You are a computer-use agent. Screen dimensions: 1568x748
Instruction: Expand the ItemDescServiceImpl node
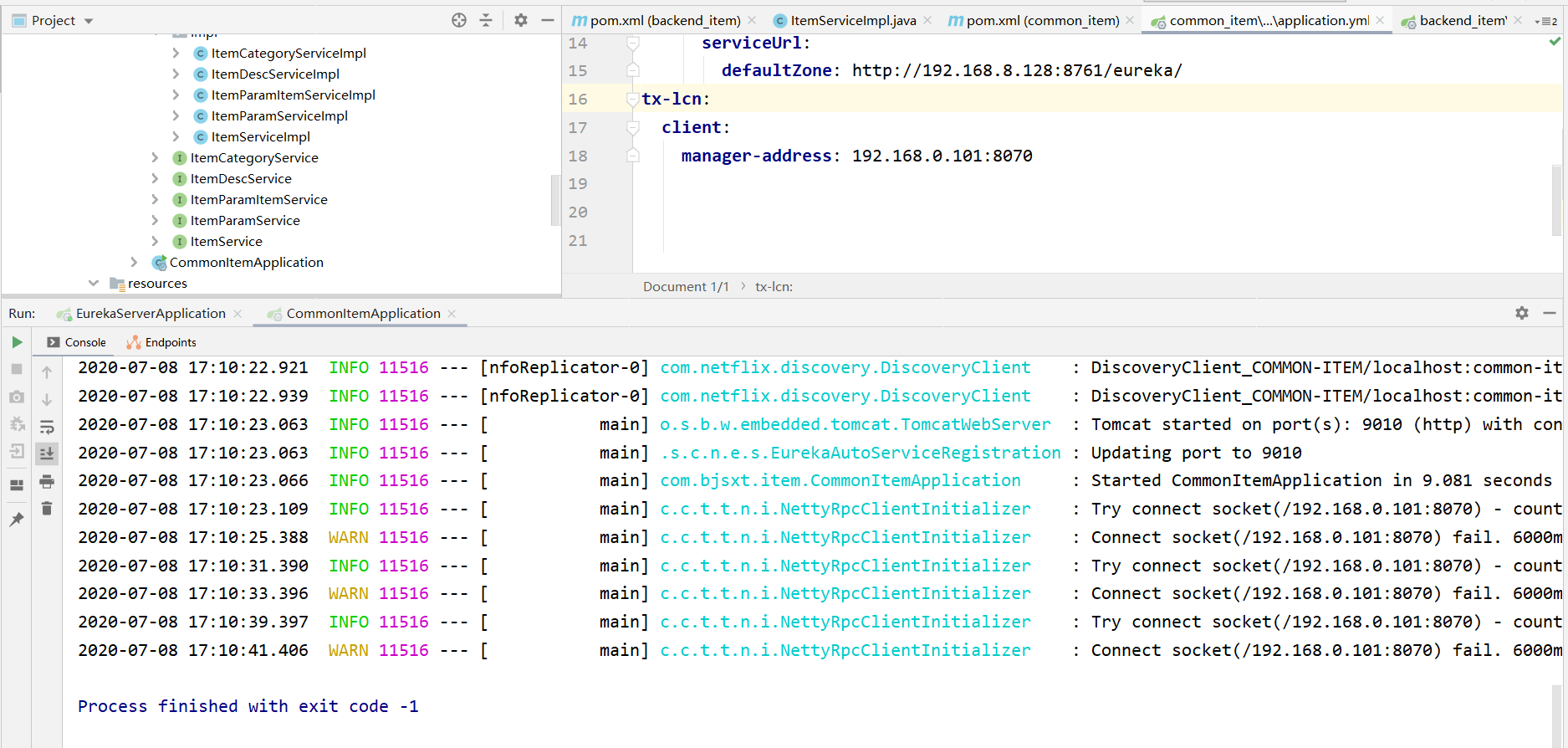click(176, 74)
